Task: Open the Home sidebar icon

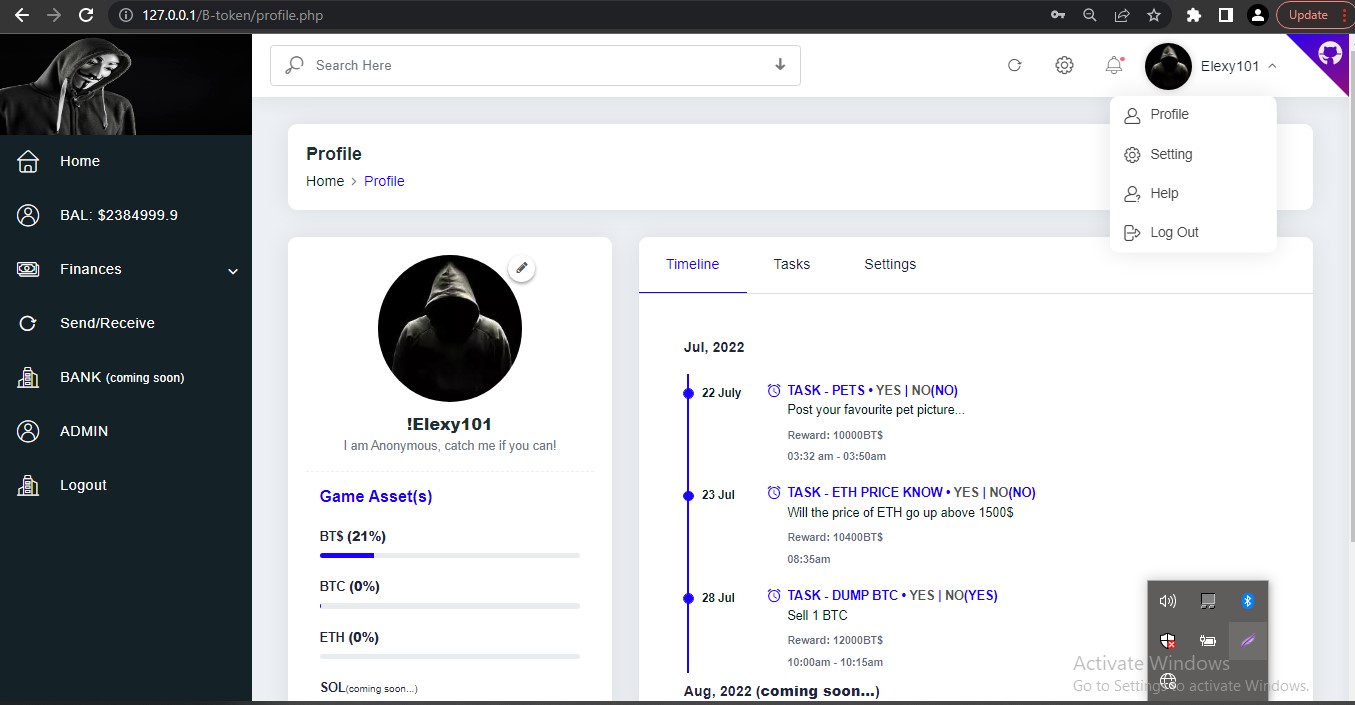Action: 28,160
